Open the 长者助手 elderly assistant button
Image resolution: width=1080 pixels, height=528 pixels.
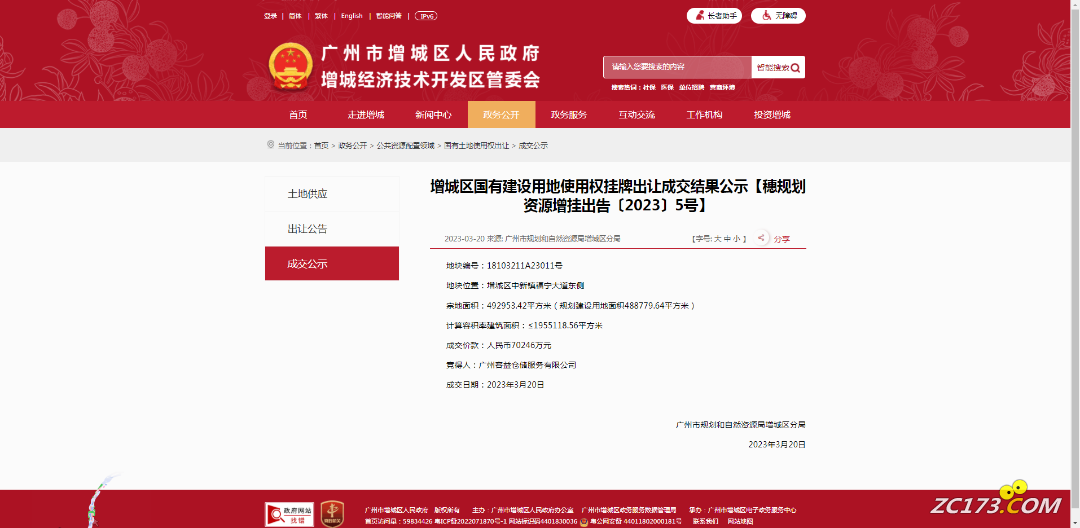point(714,16)
